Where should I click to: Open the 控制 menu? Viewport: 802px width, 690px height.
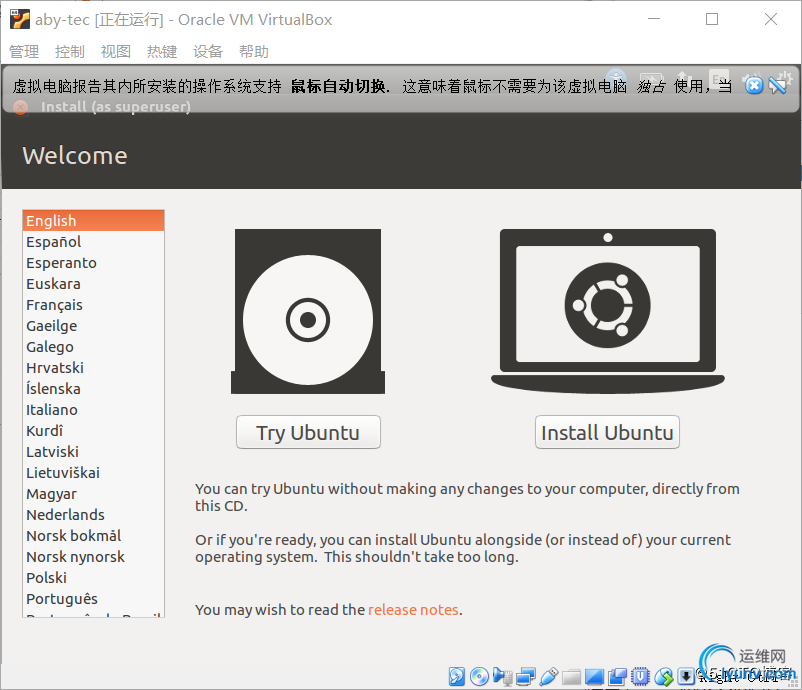70,51
